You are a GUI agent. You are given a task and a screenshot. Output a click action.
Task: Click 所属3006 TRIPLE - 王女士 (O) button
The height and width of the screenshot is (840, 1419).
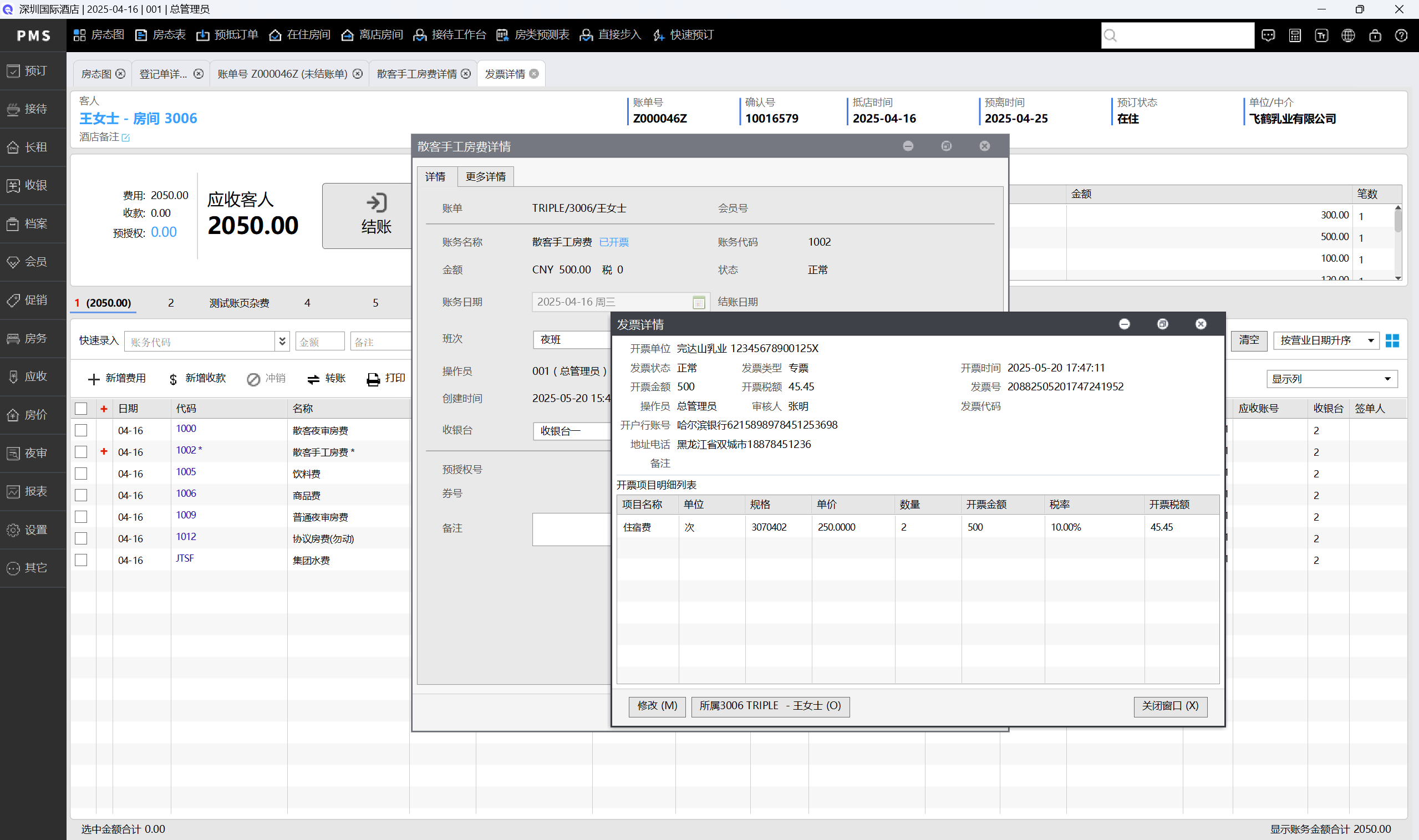click(x=770, y=706)
